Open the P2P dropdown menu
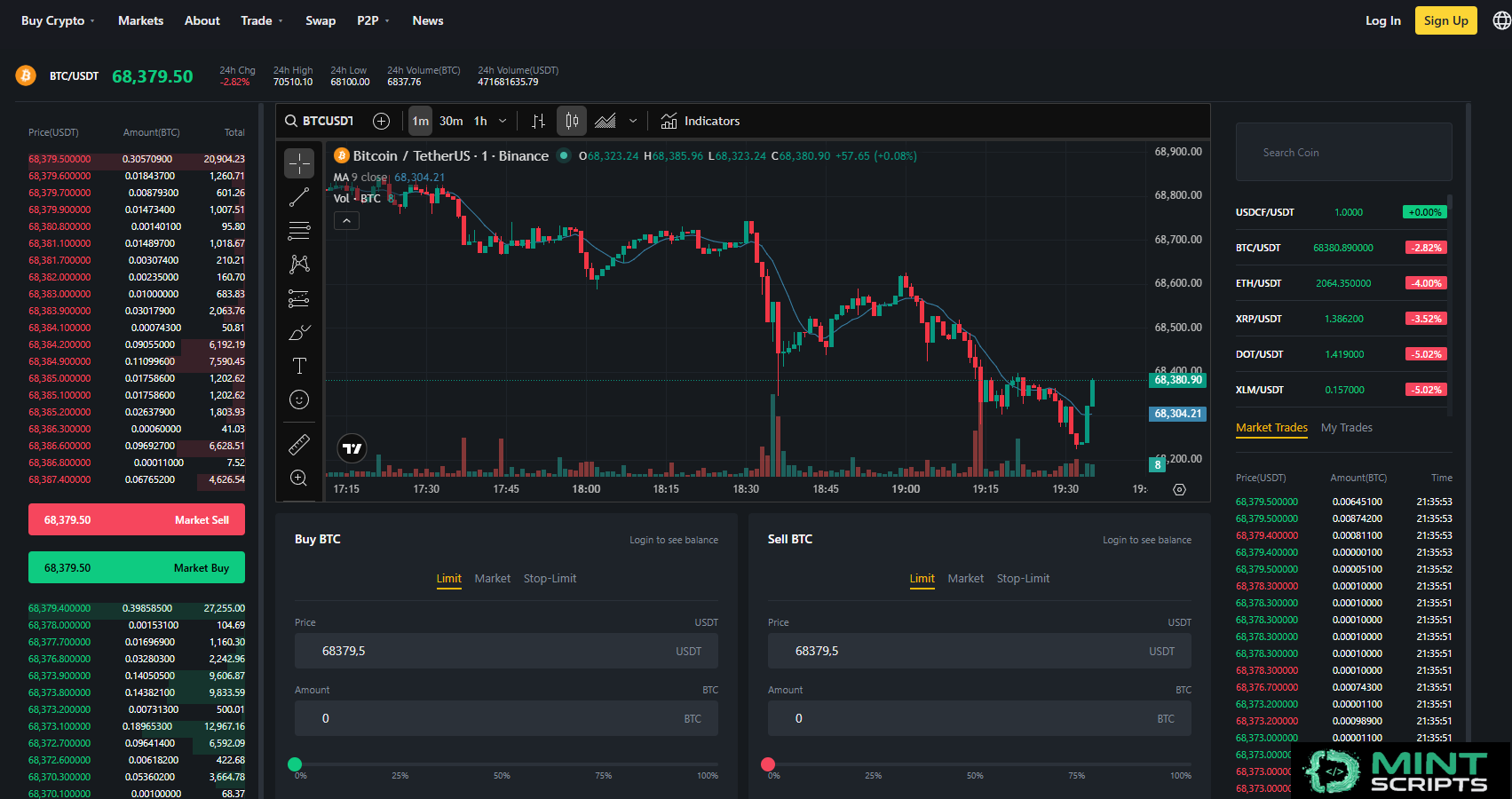The width and height of the screenshot is (1512, 799). click(373, 20)
